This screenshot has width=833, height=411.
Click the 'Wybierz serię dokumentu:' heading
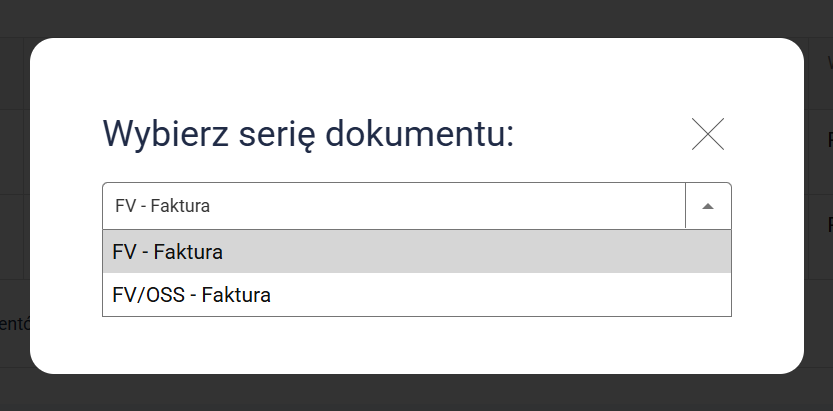point(308,133)
